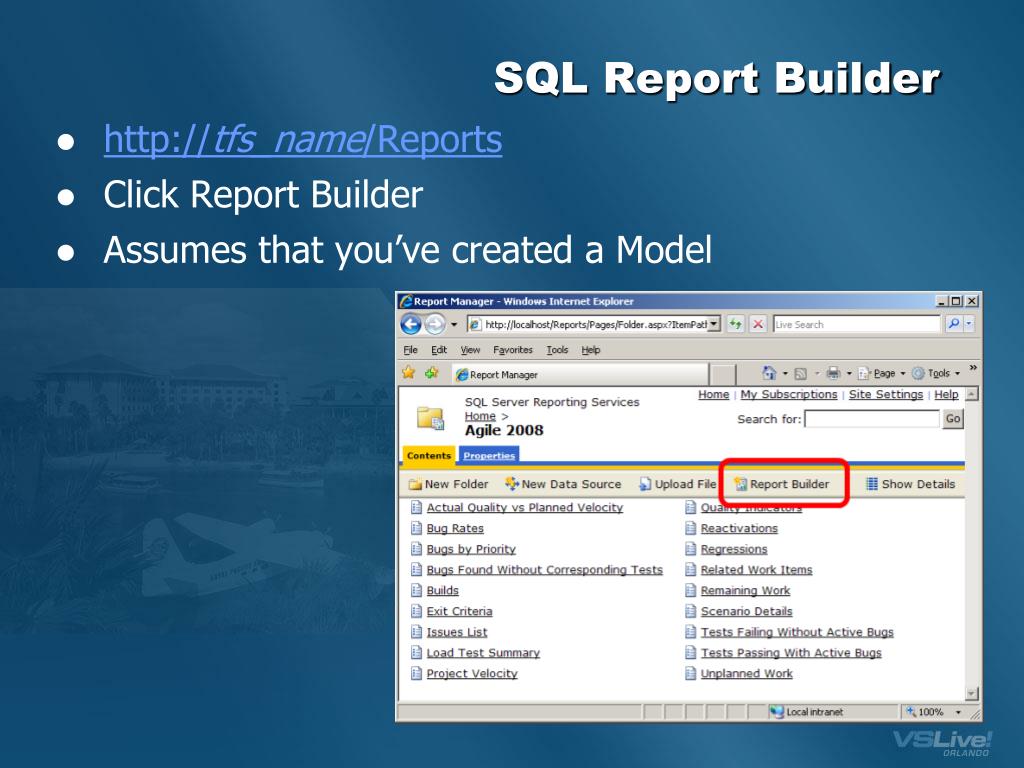Image resolution: width=1024 pixels, height=768 pixels.
Task: Click the Print toolbar icon
Action: 833,373
